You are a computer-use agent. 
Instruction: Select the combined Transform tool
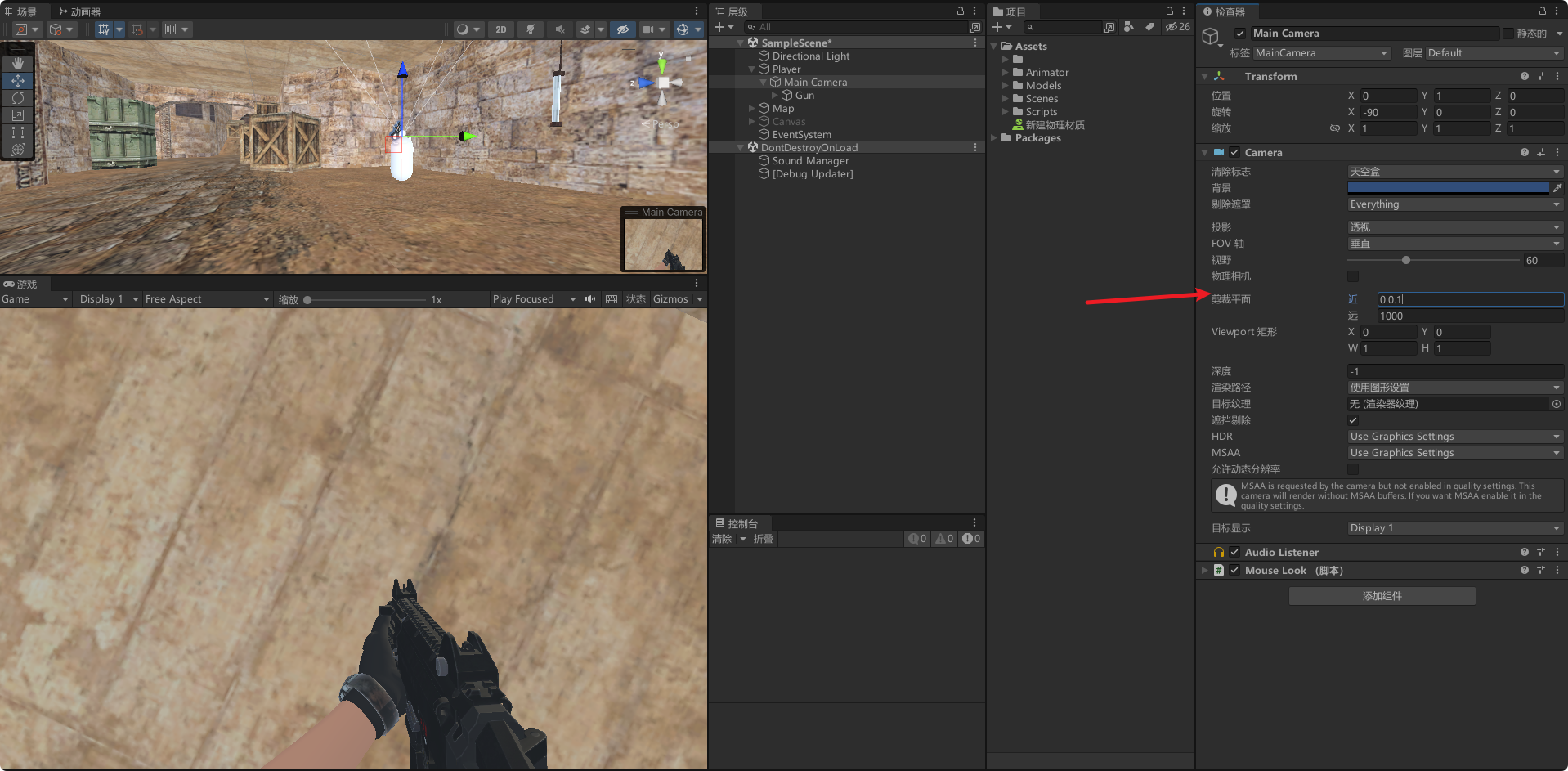click(18, 150)
